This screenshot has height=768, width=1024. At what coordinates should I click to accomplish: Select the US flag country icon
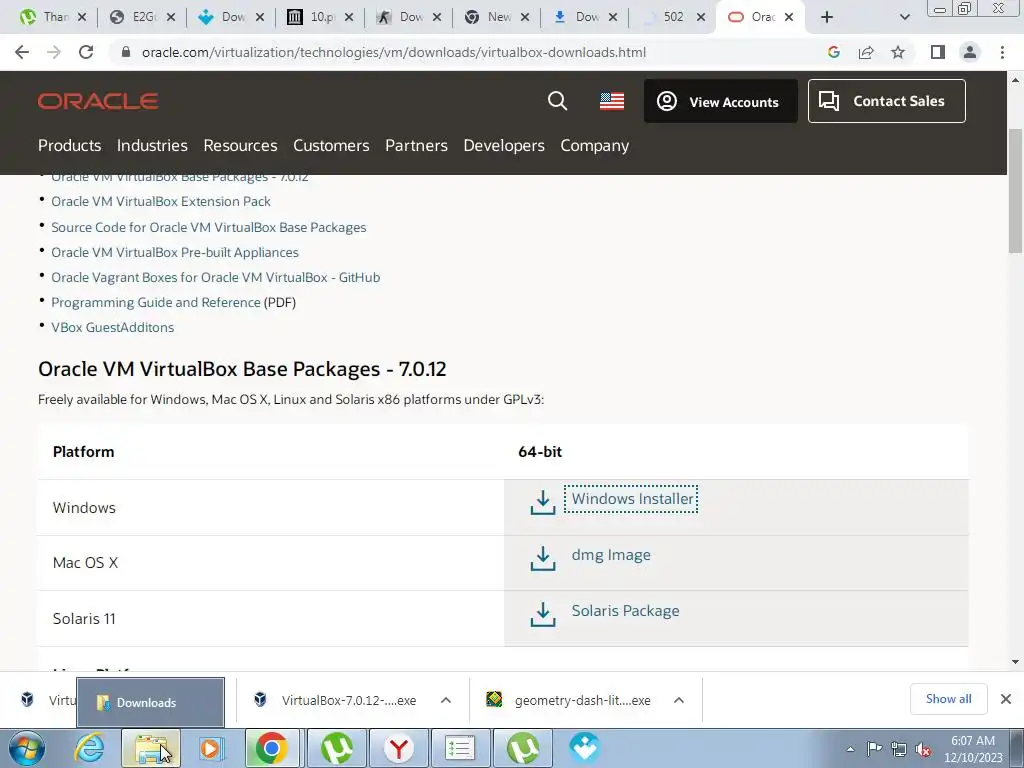tap(612, 101)
